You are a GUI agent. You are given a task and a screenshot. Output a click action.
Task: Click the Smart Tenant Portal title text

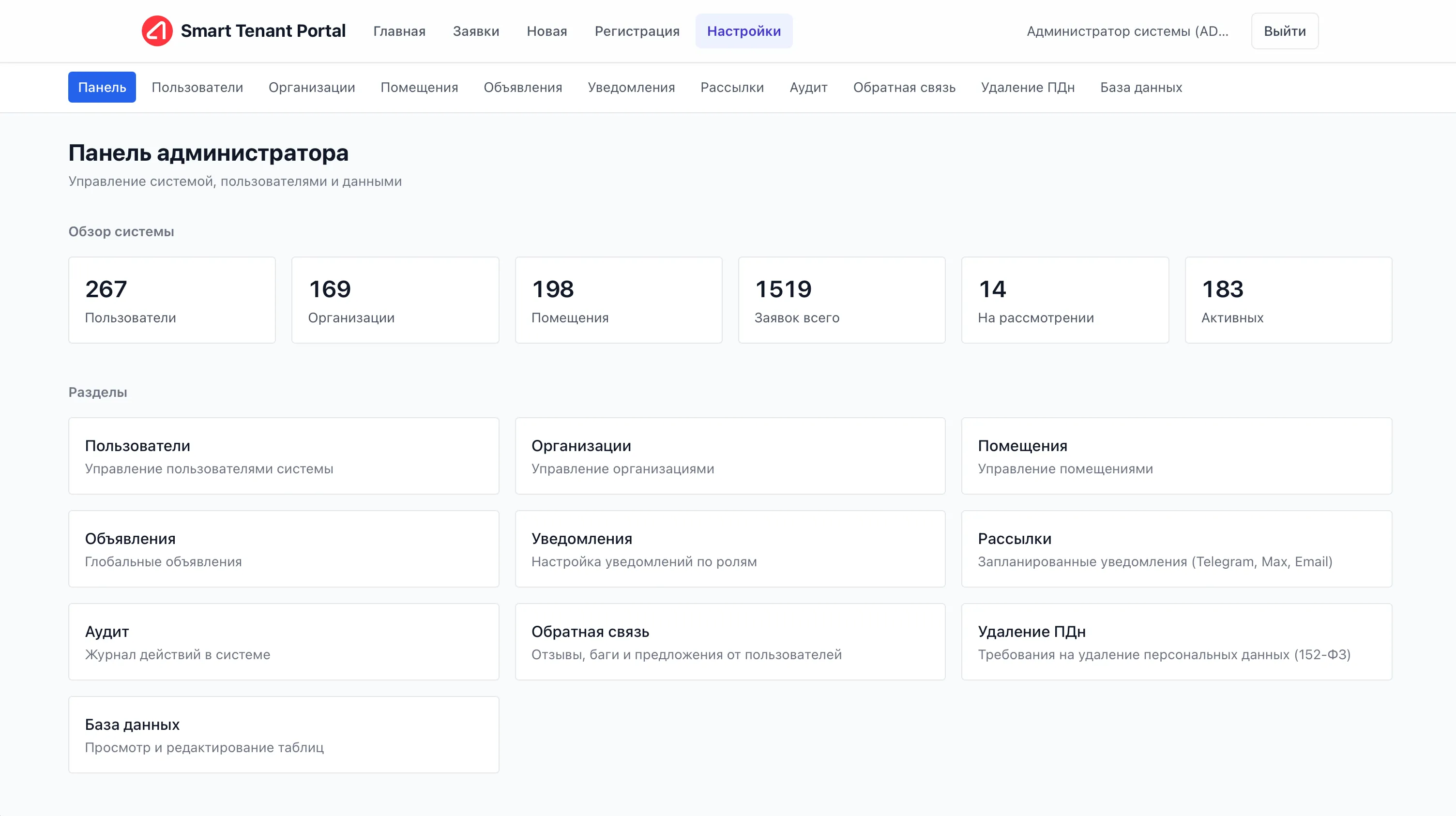point(263,30)
